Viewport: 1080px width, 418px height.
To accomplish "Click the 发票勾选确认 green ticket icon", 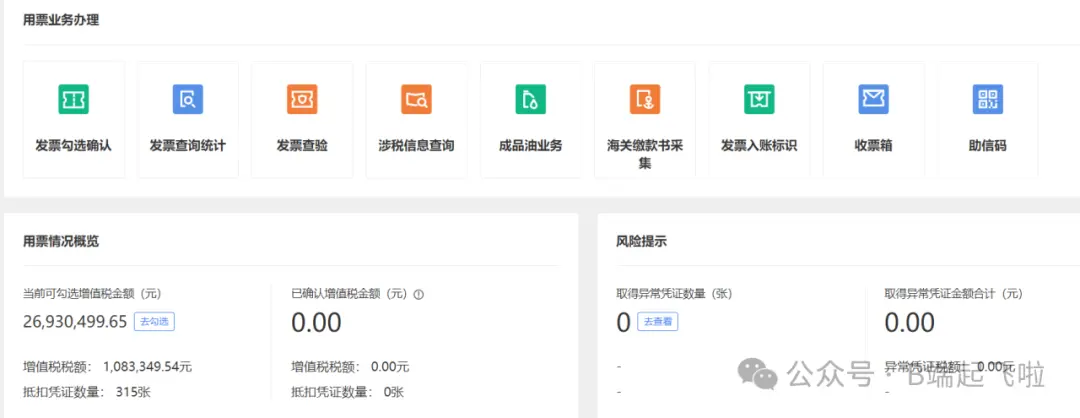I will tap(73, 99).
